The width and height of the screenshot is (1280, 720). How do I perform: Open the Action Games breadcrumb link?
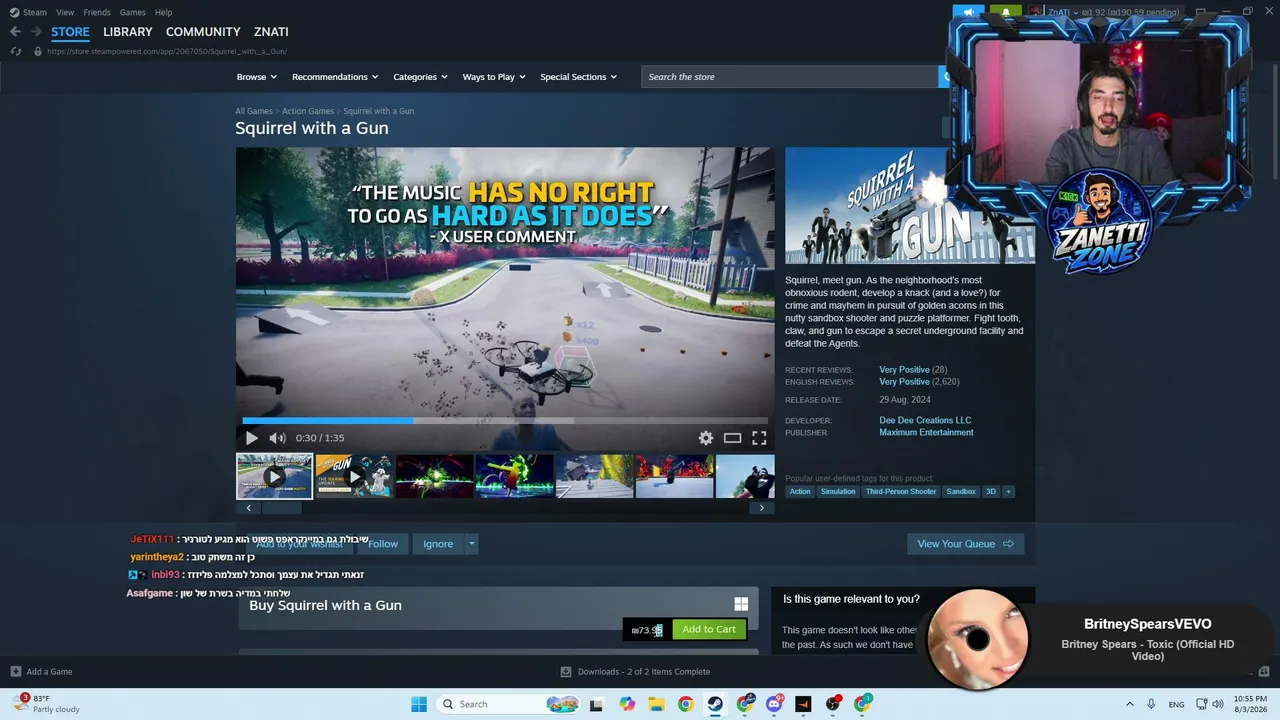click(308, 111)
